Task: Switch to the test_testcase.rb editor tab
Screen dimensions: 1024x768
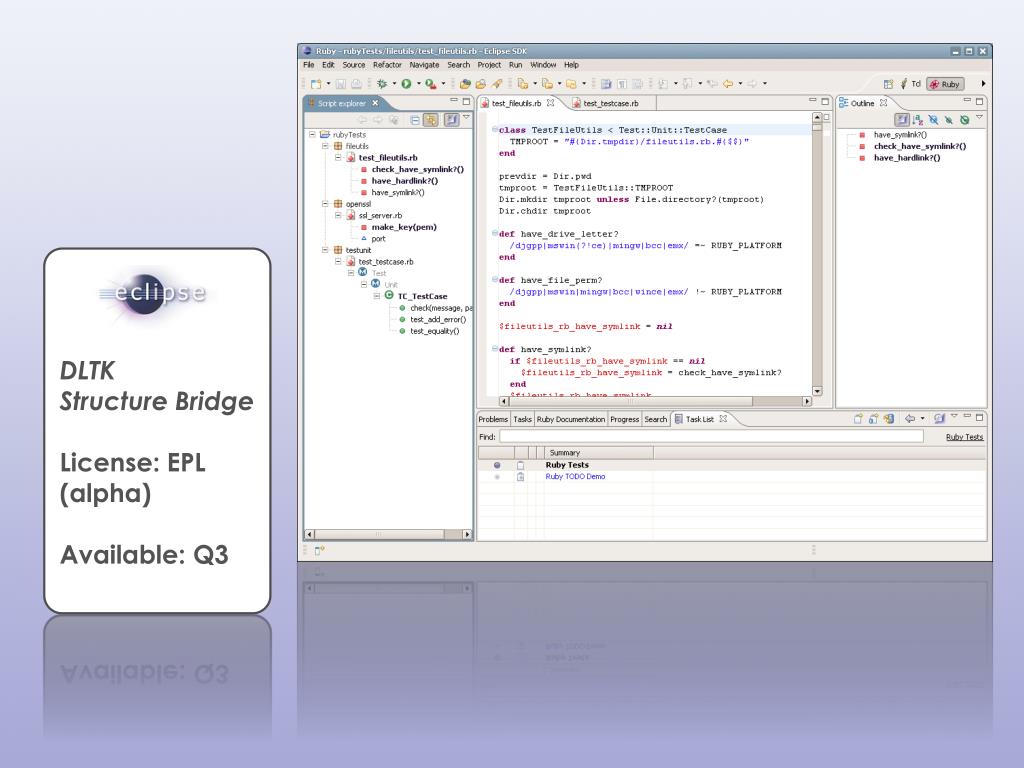Action: [611, 103]
